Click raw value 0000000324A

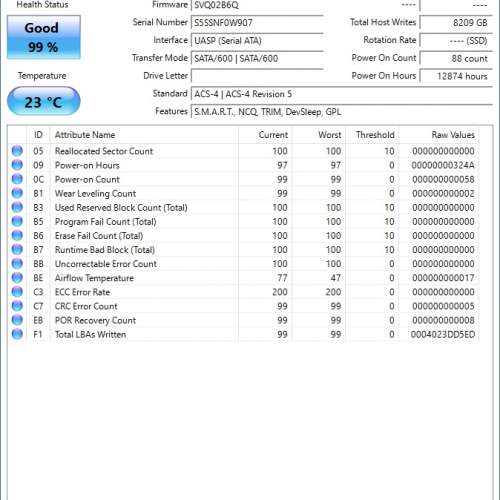tap(443, 165)
